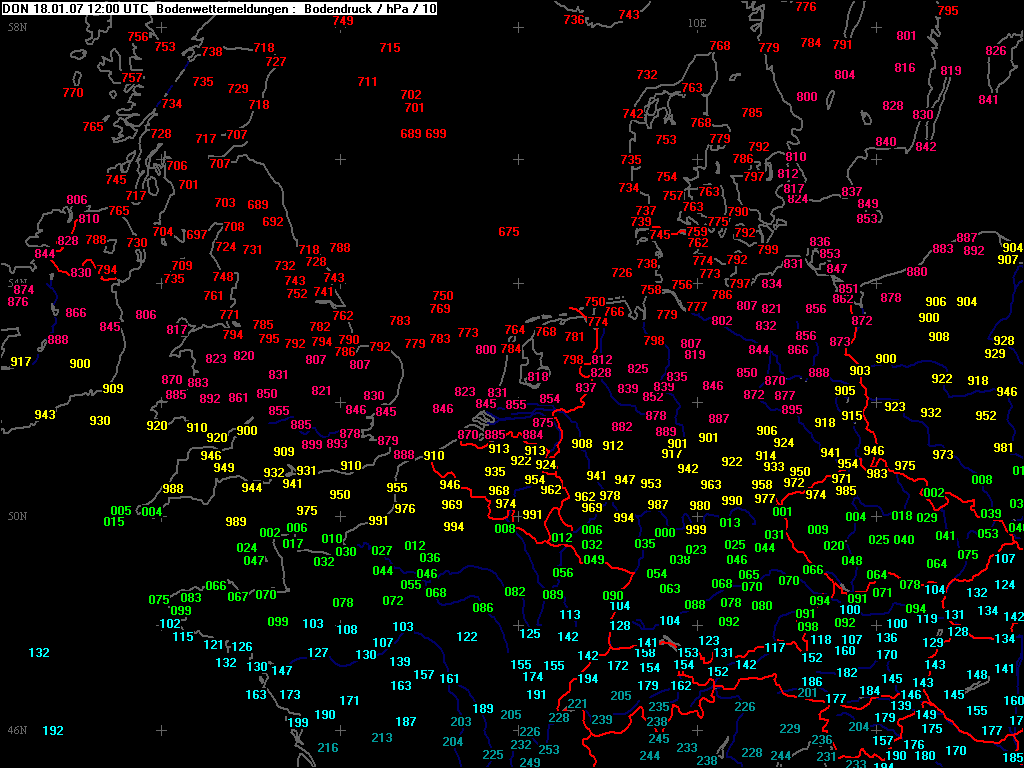The height and width of the screenshot is (768, 1024).
Task: Select the yellow 988 reading in Cornwall
Action: click(x=173, y=488)
